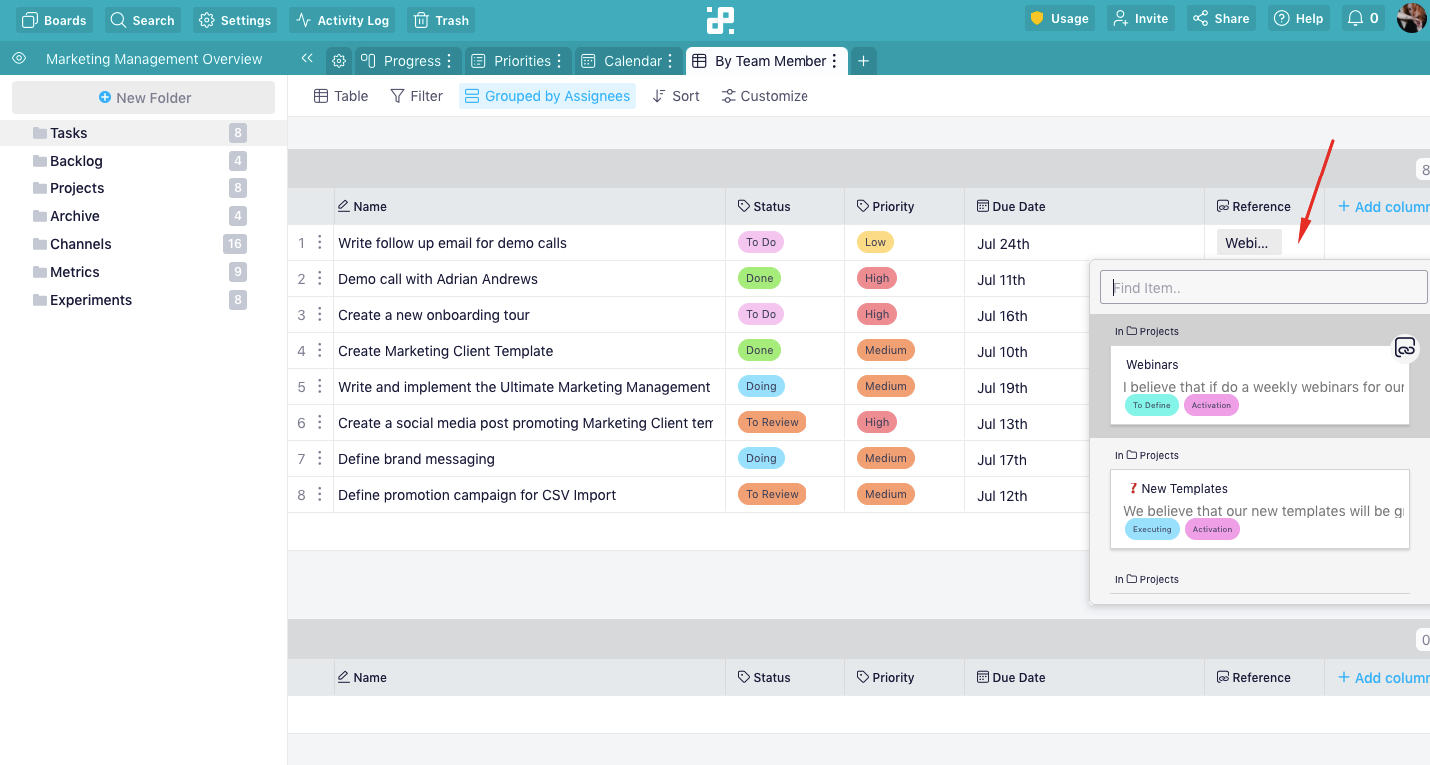Open the Projects folder in sidebar
The height and width of the screenshot is (765, 1430).
pos(143,188)
